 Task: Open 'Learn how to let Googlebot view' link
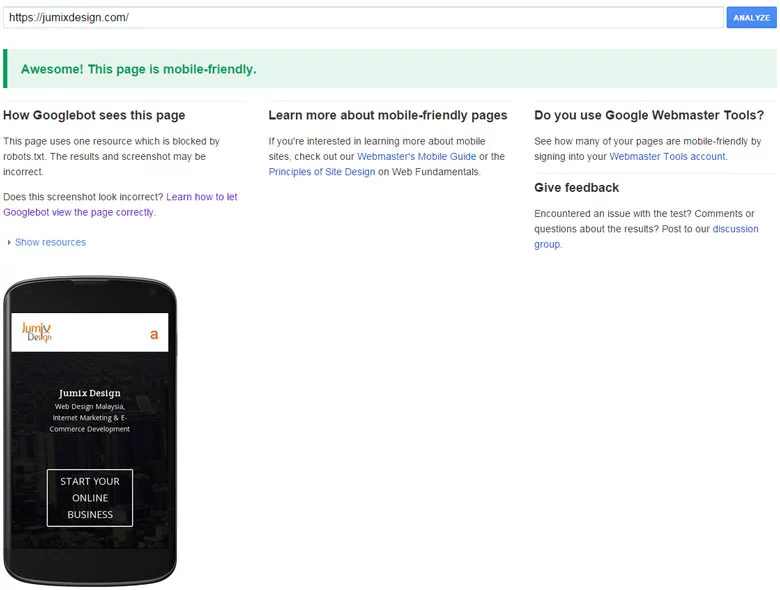[120, 204]
